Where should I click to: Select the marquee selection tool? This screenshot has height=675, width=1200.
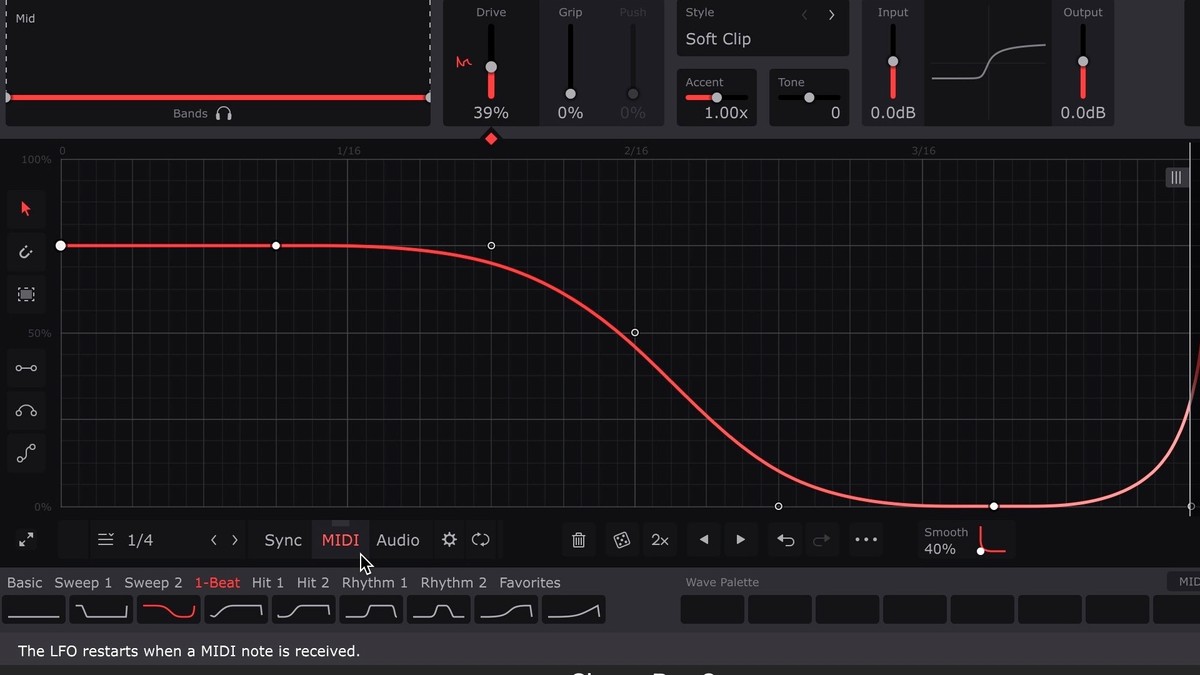coord(26,294)
